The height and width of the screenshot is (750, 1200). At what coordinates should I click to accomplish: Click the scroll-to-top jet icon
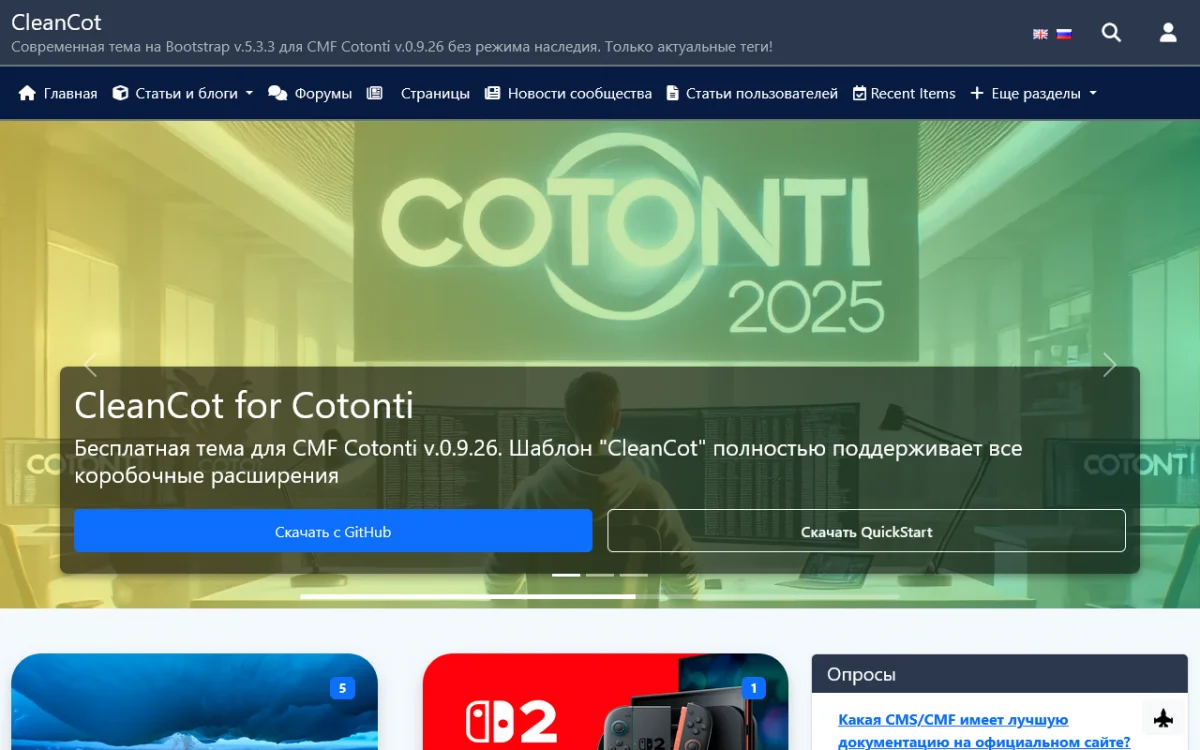[x=1163, y=718]
